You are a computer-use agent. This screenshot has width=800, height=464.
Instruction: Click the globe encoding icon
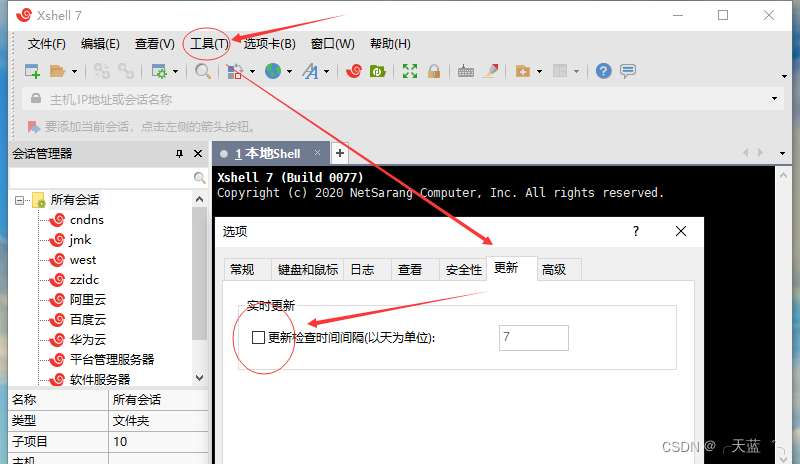click(273, 71)
